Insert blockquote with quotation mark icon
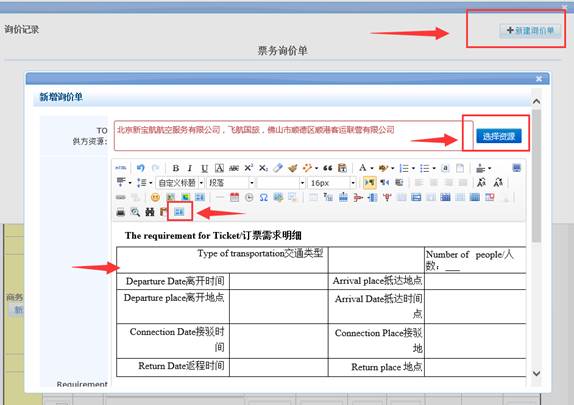This screenshot has height=405, width=574. (328, 168)
